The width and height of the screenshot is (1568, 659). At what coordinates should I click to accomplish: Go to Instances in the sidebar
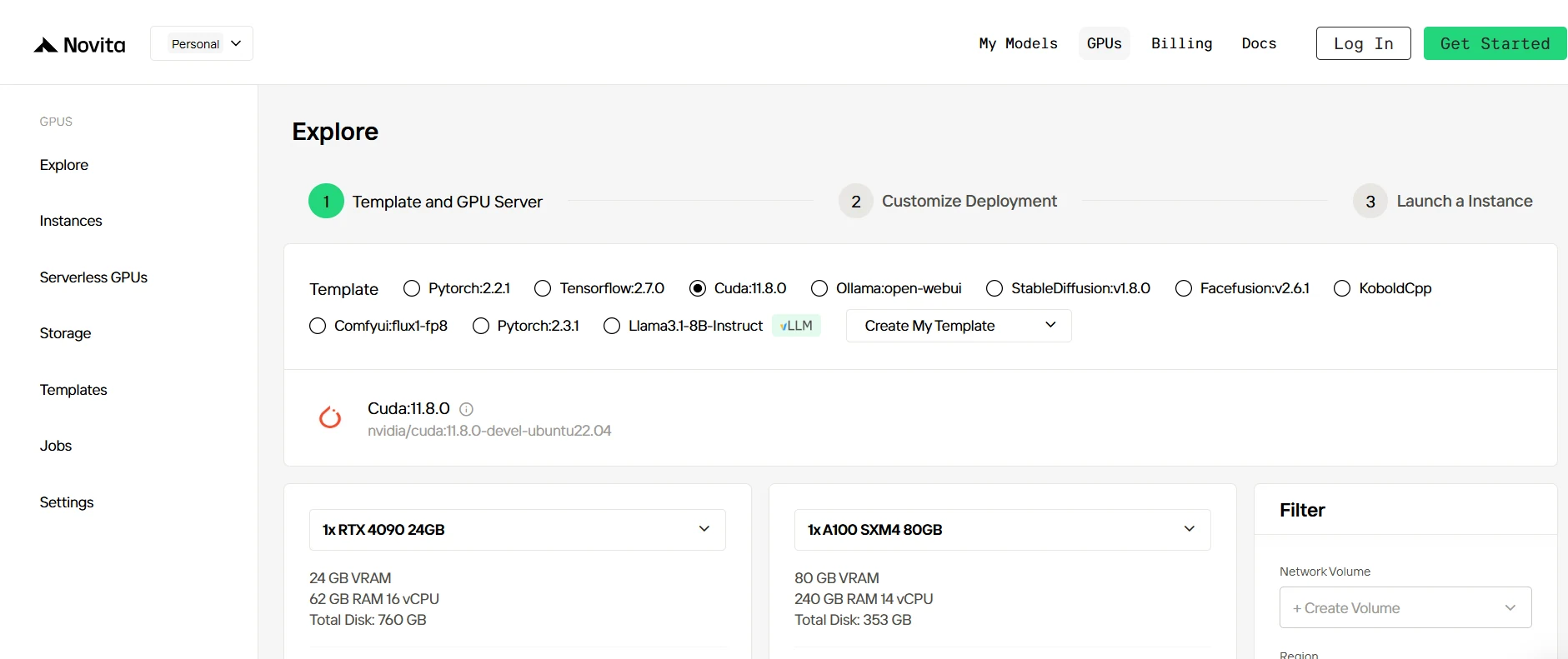point(71,221)
